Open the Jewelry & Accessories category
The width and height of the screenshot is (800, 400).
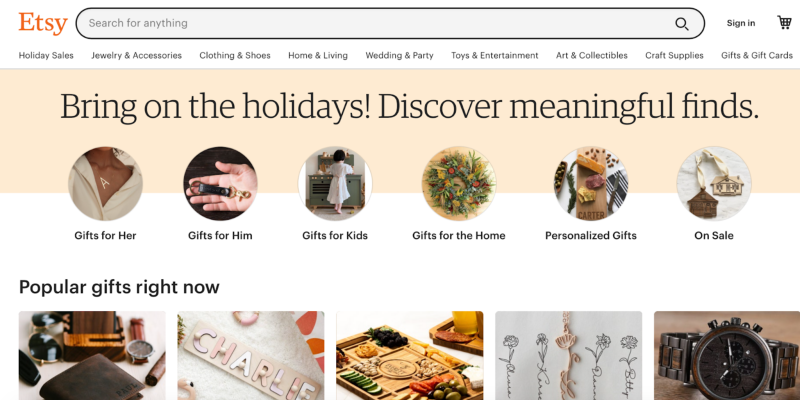coord(136,56)
